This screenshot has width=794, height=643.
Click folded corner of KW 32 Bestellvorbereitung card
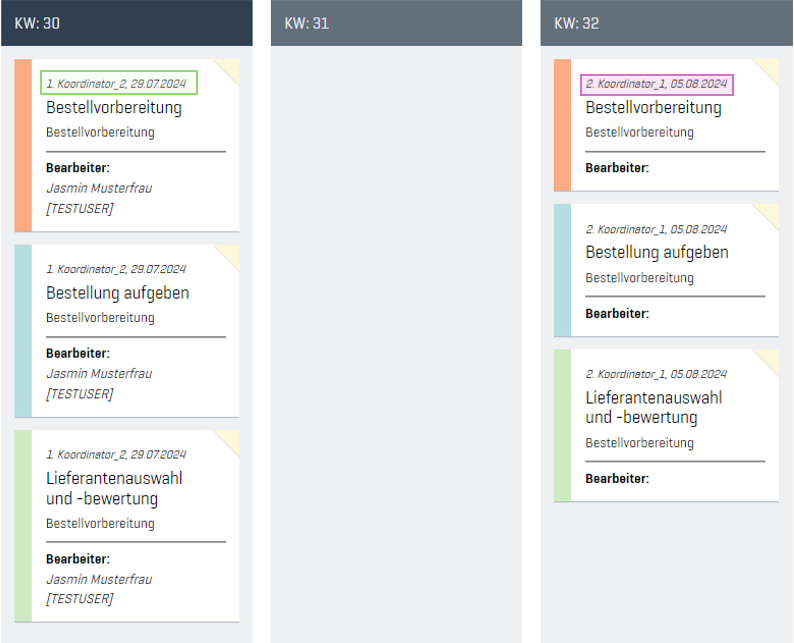pyautogui.click(x=770, y=67)
